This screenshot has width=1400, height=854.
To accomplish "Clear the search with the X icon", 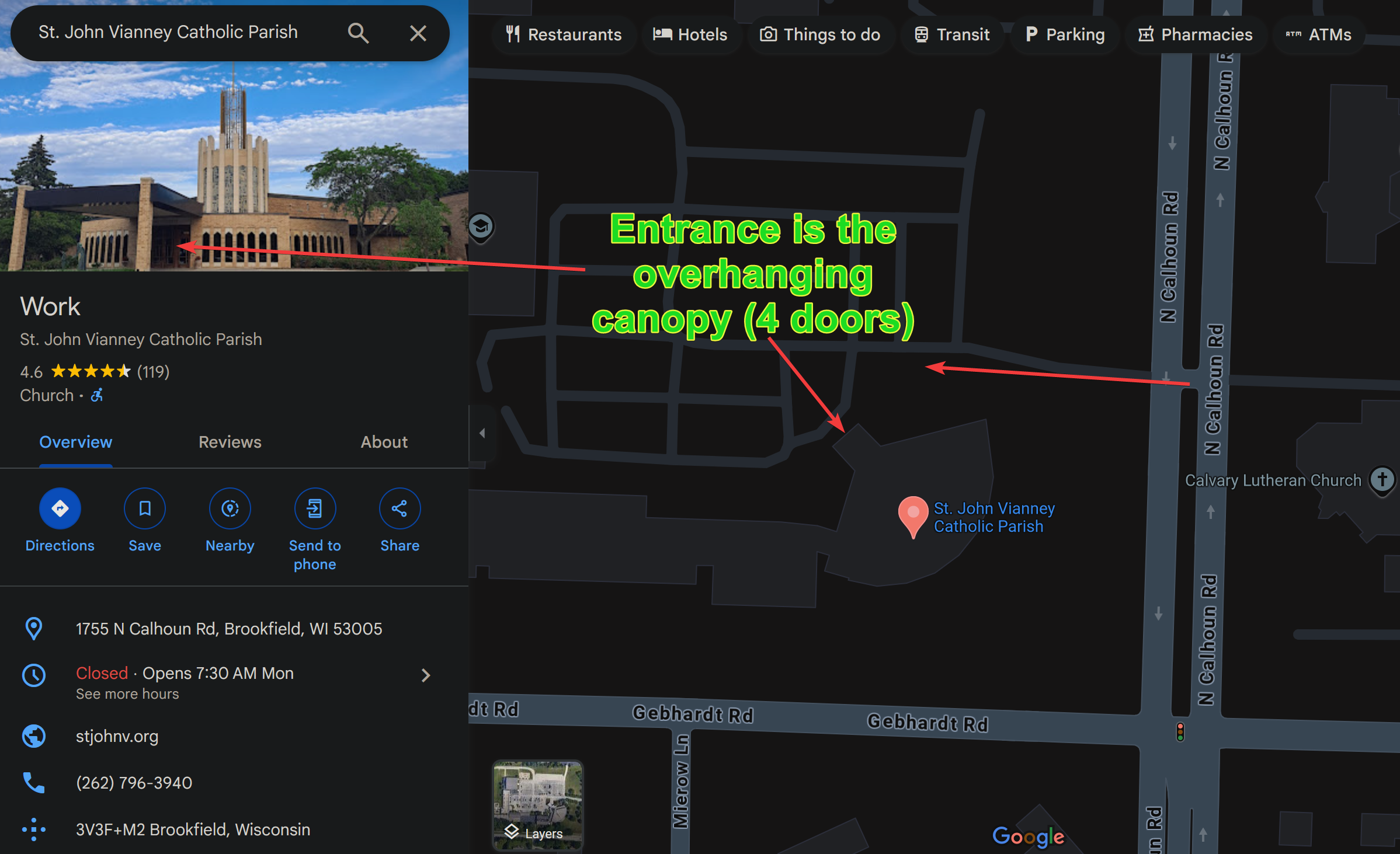I will tap(418, 33).
